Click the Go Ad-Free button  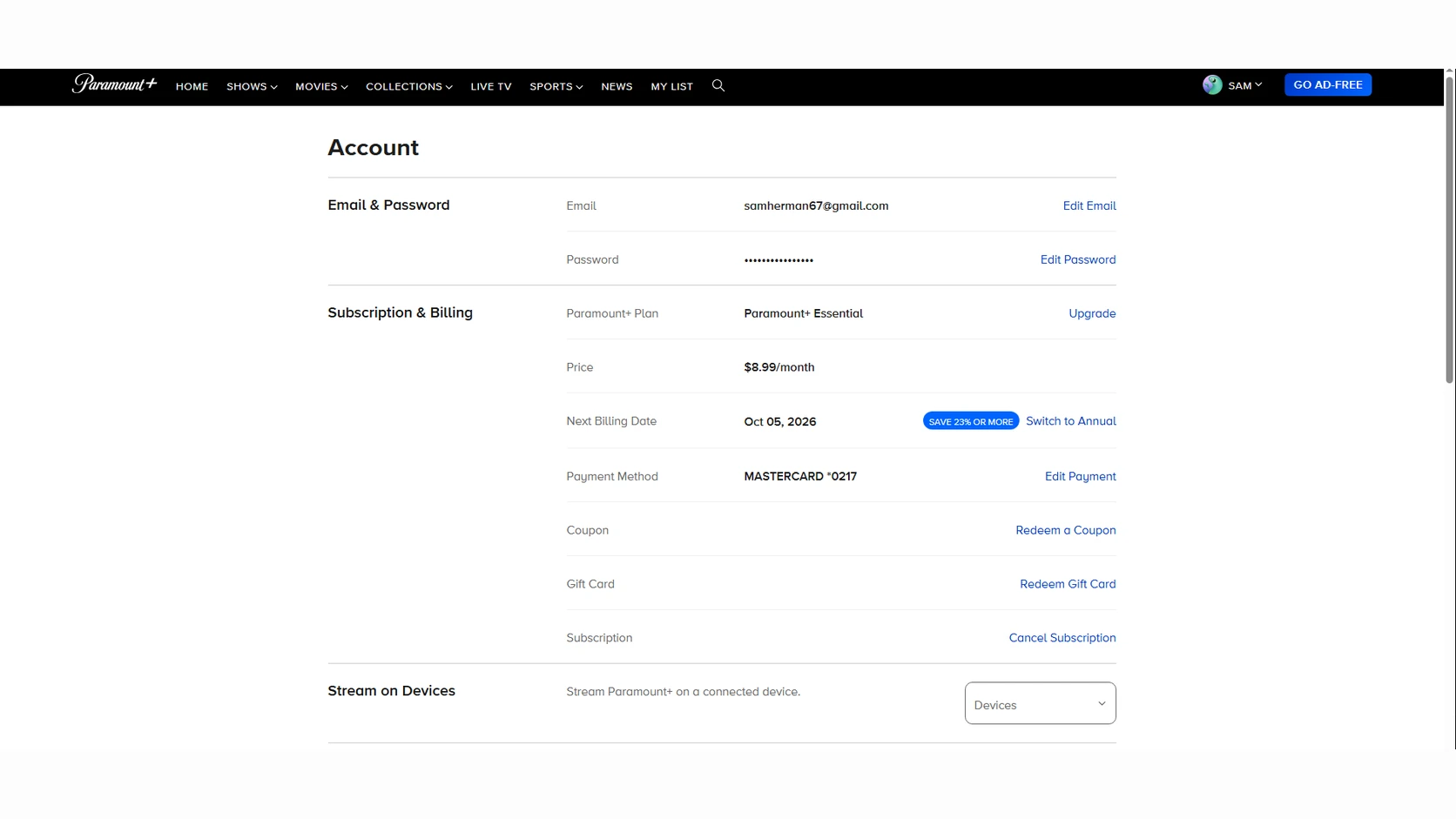(x=1328, y=84)
